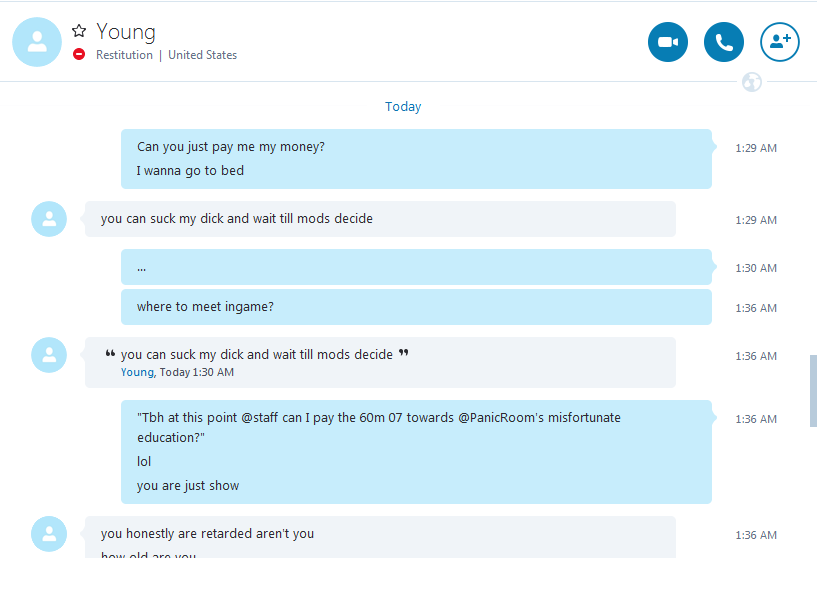
Task: Select the "..." outgoing message bubble
Action: (415, 267)
